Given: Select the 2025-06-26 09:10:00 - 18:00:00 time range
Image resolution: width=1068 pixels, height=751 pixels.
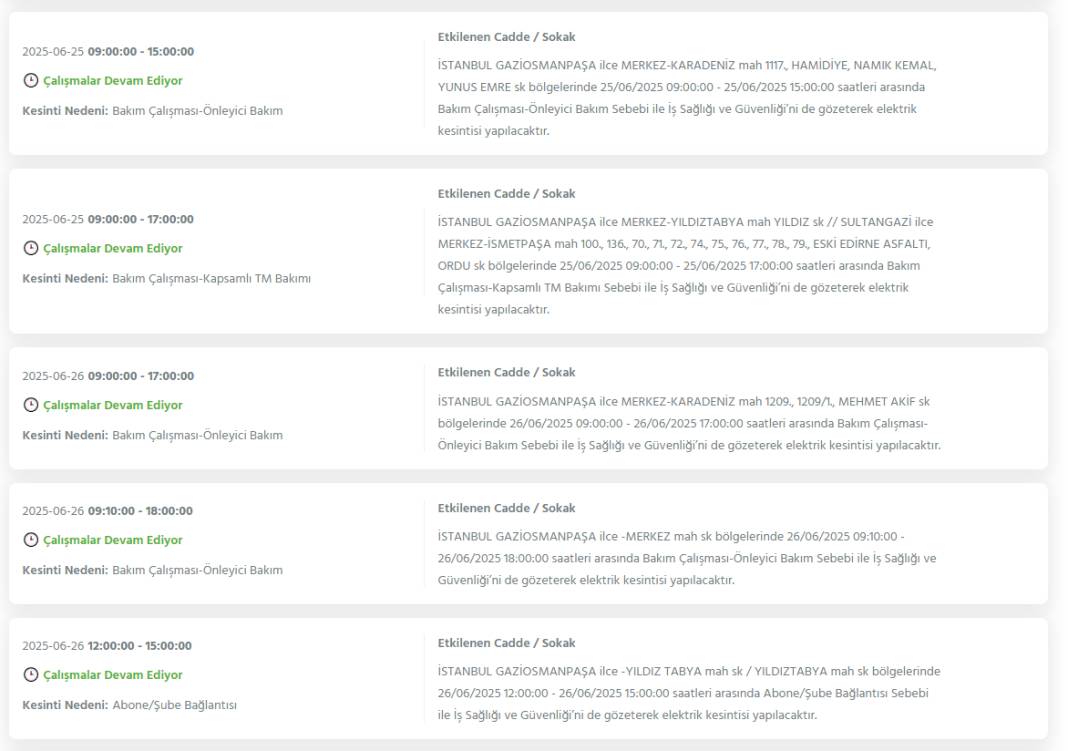Looking at the screenshot, I should tap(108, 511).
